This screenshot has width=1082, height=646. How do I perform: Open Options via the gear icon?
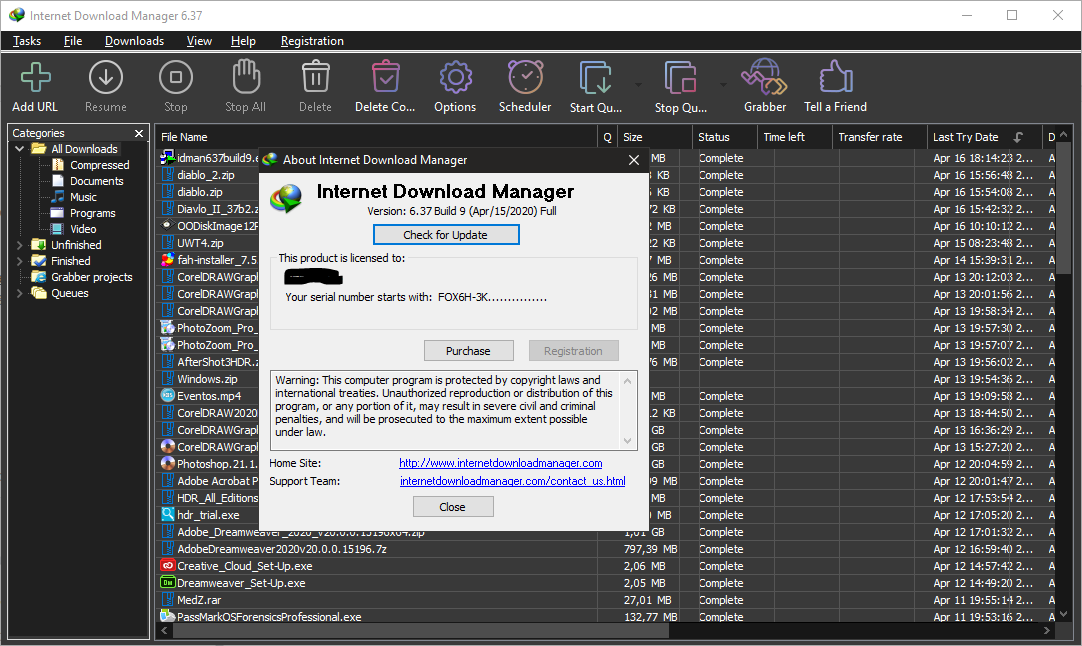tap(455, 77)
